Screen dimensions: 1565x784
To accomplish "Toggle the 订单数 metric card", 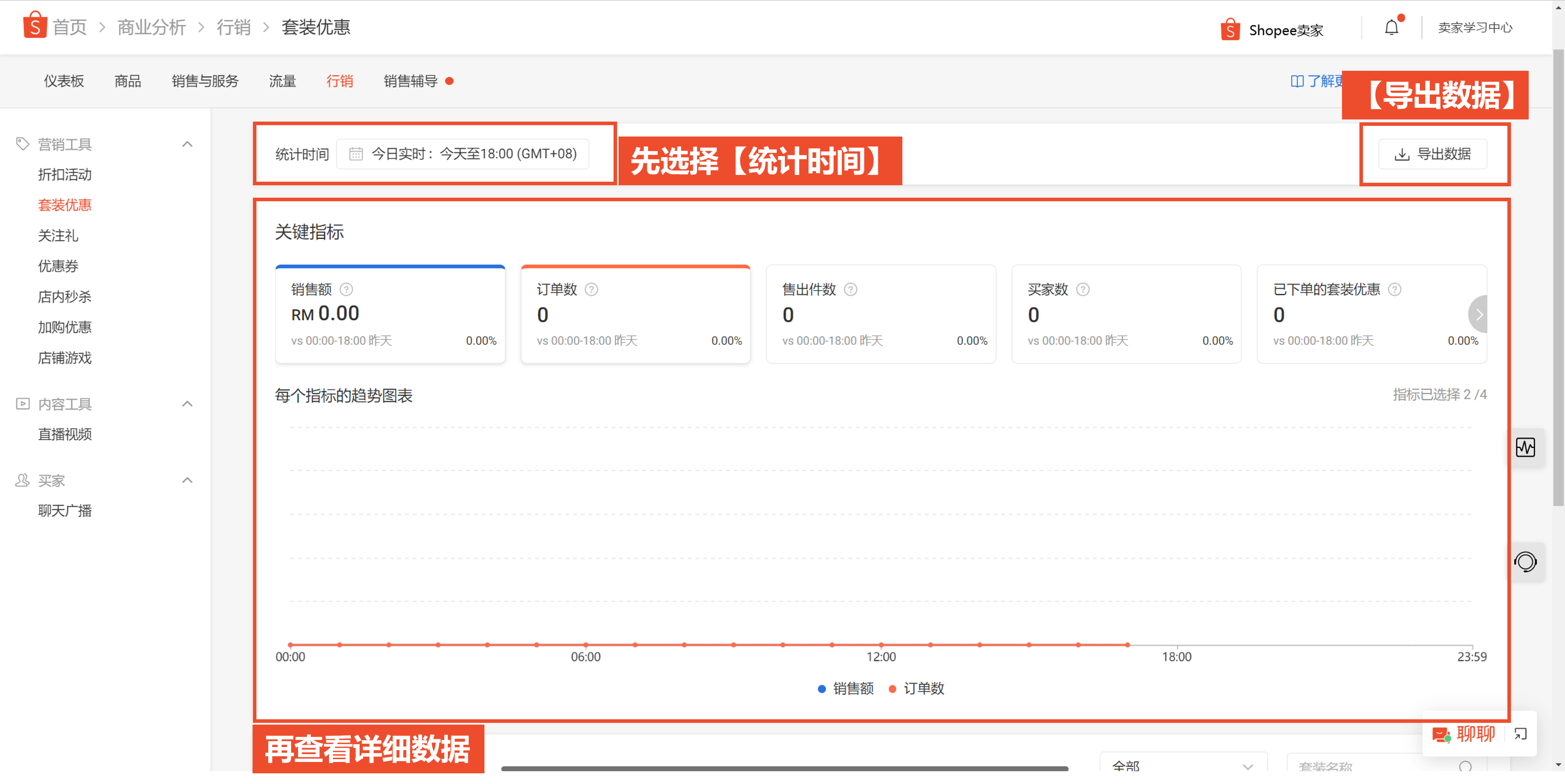I will 636,314.
